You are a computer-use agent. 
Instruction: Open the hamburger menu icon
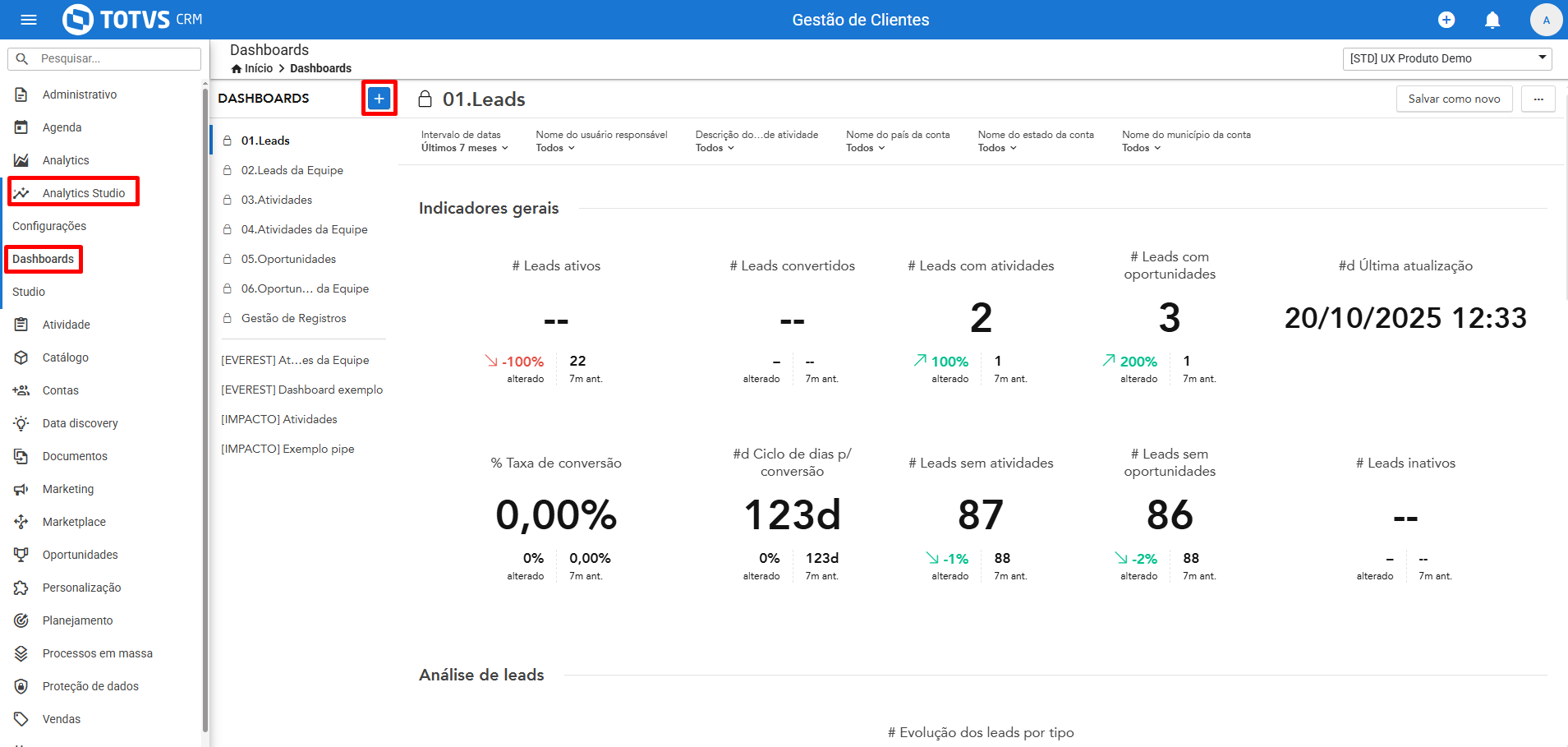pyautogui.click(x=29, y=20)
